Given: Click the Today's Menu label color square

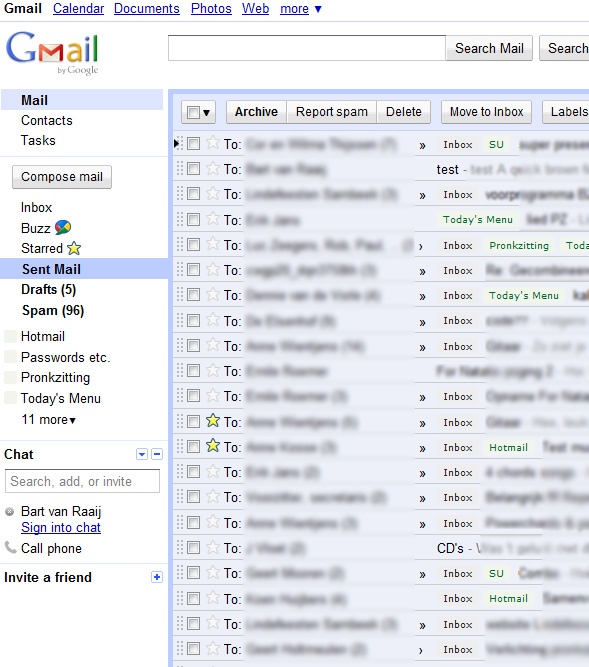Looking at the screenshot, I should tap(10, 398).
